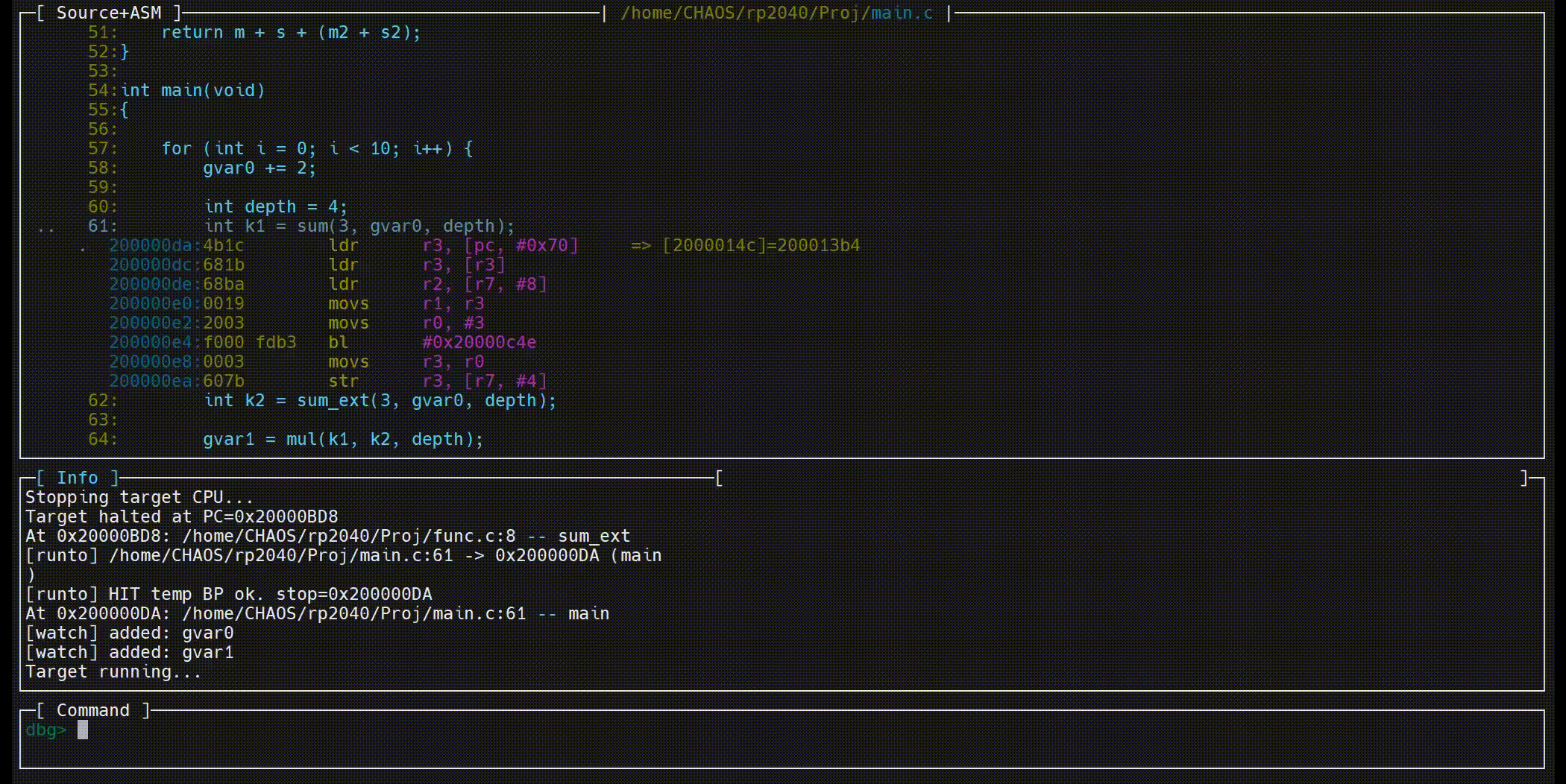Click the 'int main(void)' line 54
Image resolution: width=1566 pixels, height=784 pixels.
pyautogui.click(x=192, y=90)
